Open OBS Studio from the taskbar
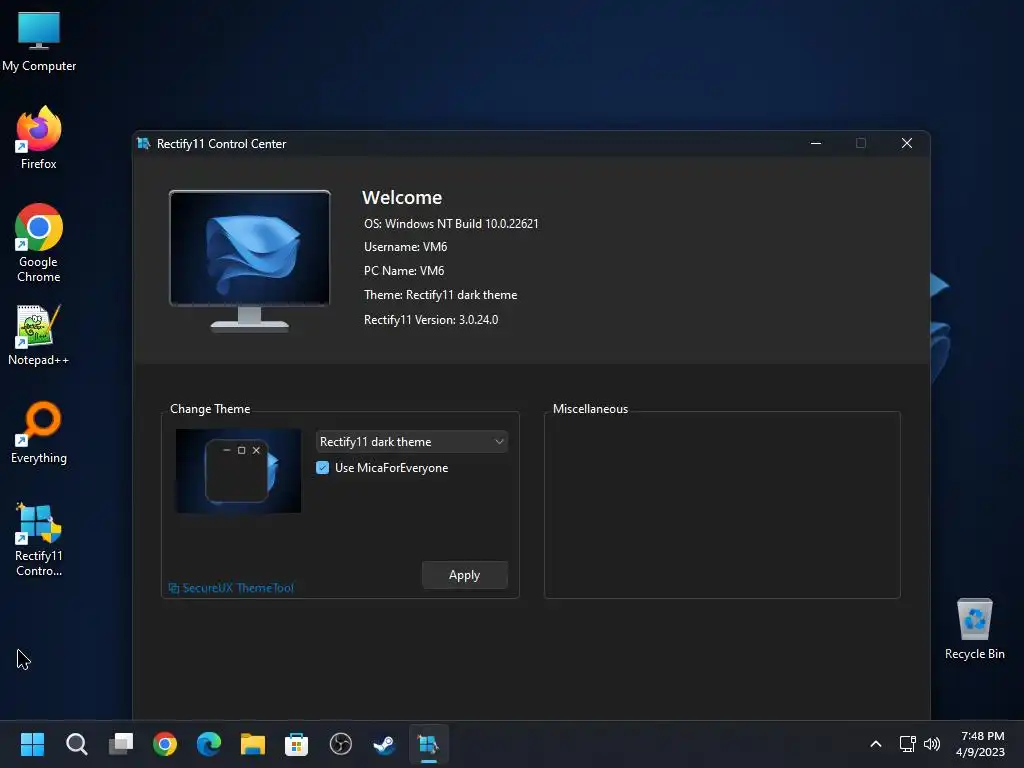Viewport: 1024px width, 768px height. tap(341, 744)
